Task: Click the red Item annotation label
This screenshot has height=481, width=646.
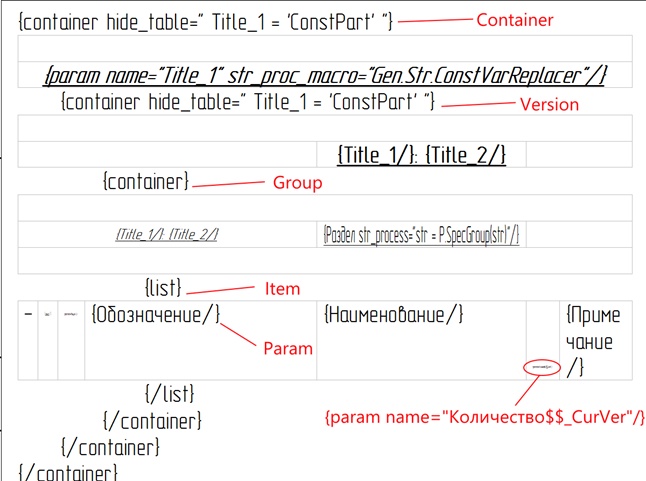Action: (x=282, y=289)
